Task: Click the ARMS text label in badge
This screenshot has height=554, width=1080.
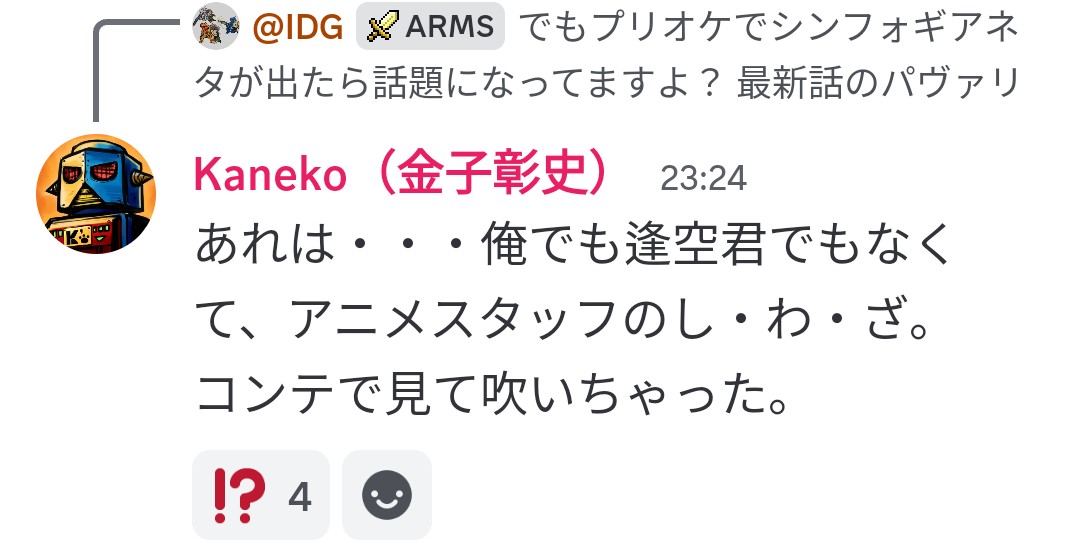Action: 450,27
